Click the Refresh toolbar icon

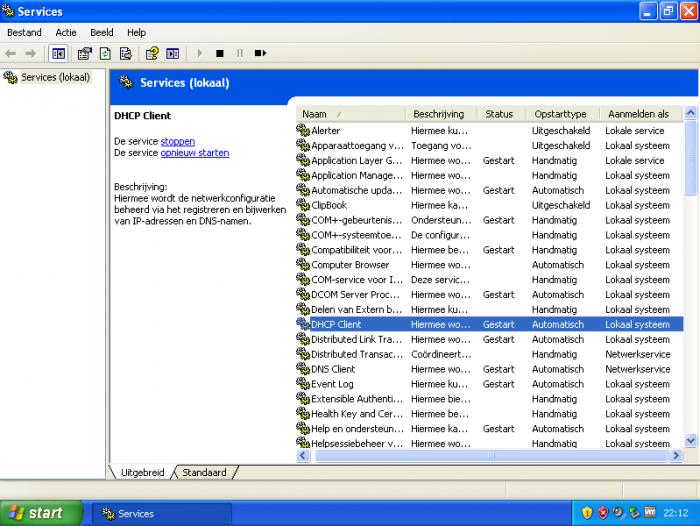pos(105,54)
